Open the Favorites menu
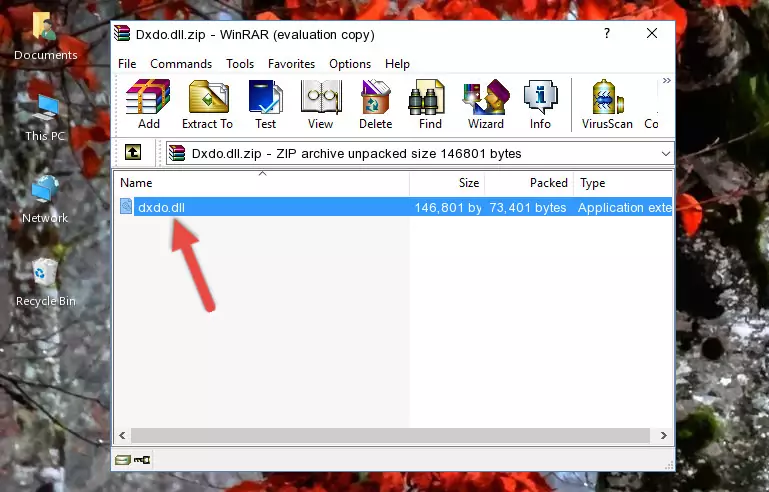 291,64
